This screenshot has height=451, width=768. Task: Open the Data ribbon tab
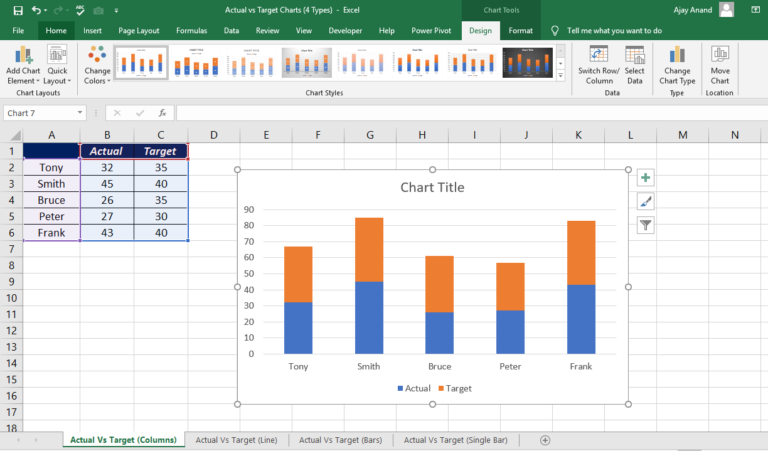pos(231,30)
